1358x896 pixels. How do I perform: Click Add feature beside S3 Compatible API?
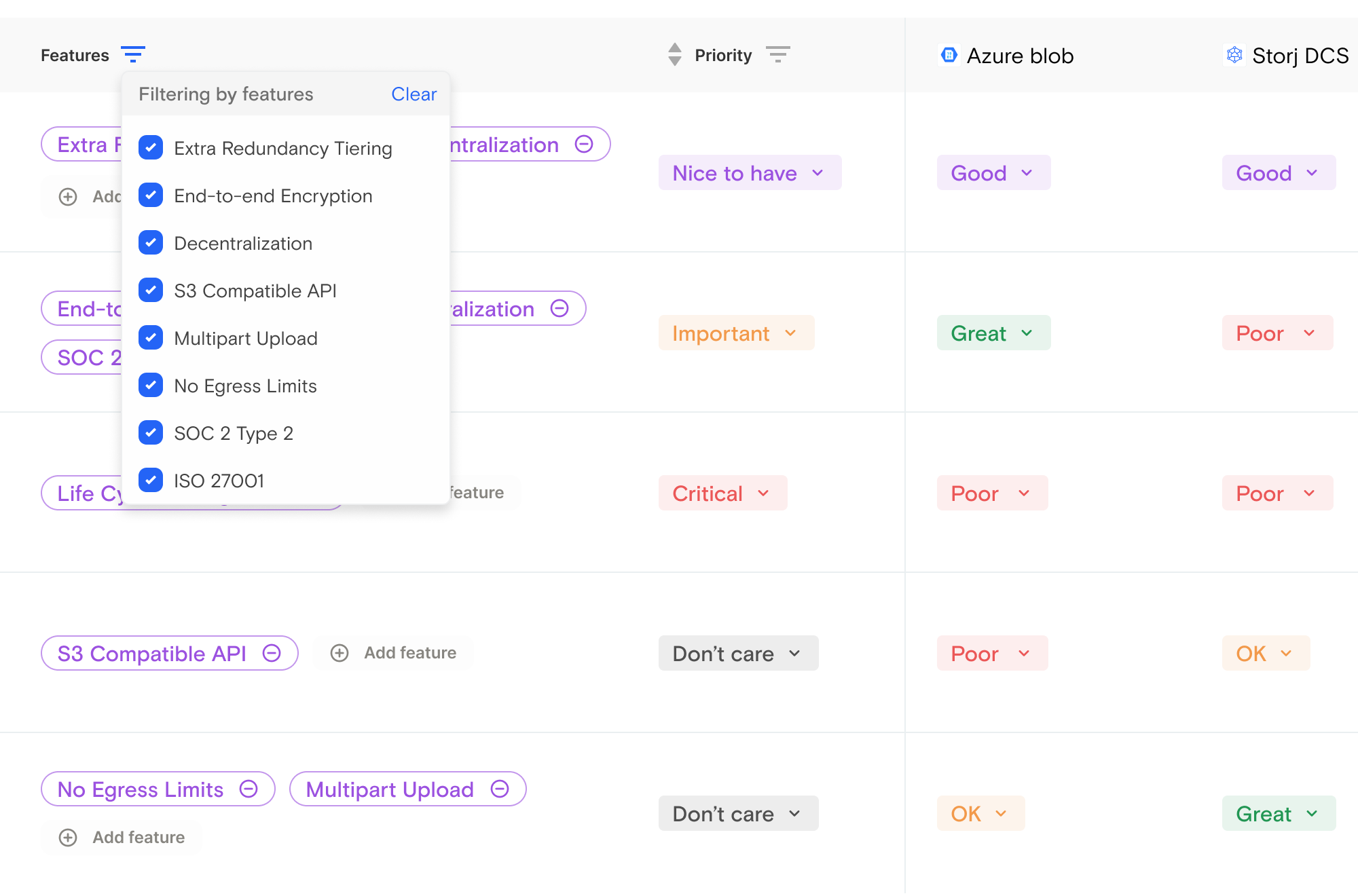[x=394, y=653]
